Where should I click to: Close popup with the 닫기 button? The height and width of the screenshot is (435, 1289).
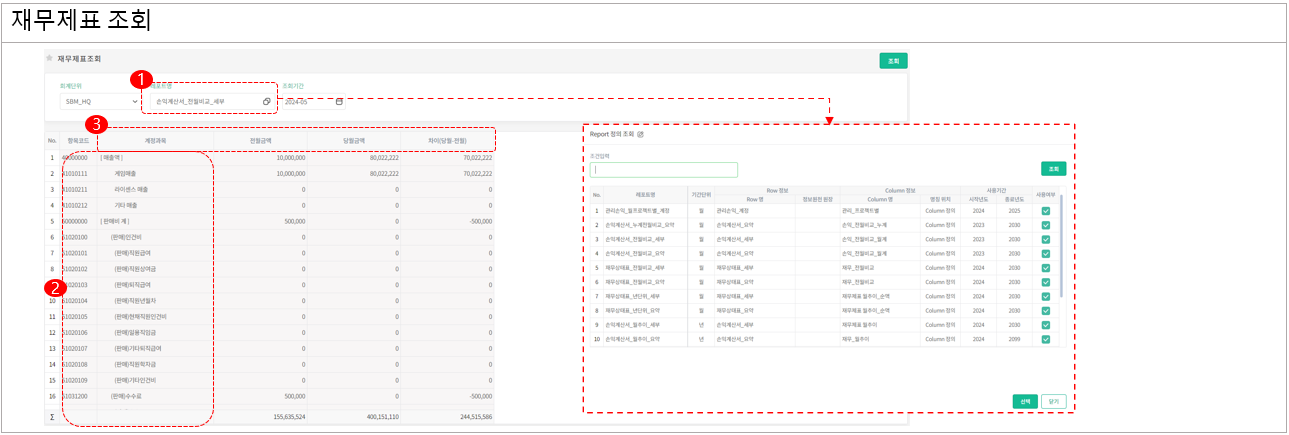coord(1053,401)
